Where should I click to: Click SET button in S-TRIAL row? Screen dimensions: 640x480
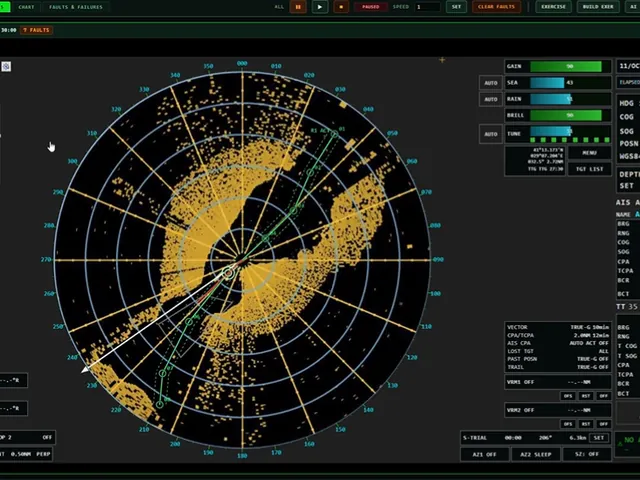(x=599, y=438)
